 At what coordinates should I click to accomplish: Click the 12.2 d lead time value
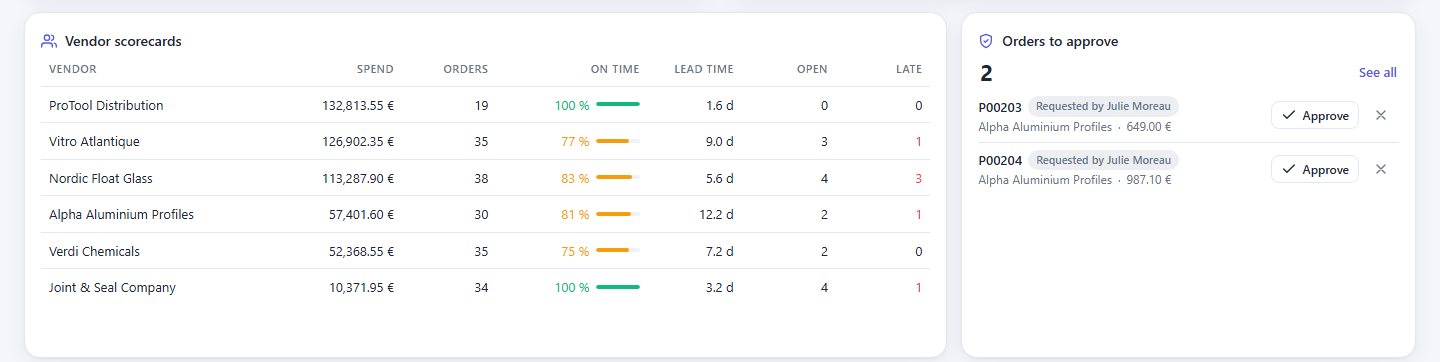click(716, 215)
